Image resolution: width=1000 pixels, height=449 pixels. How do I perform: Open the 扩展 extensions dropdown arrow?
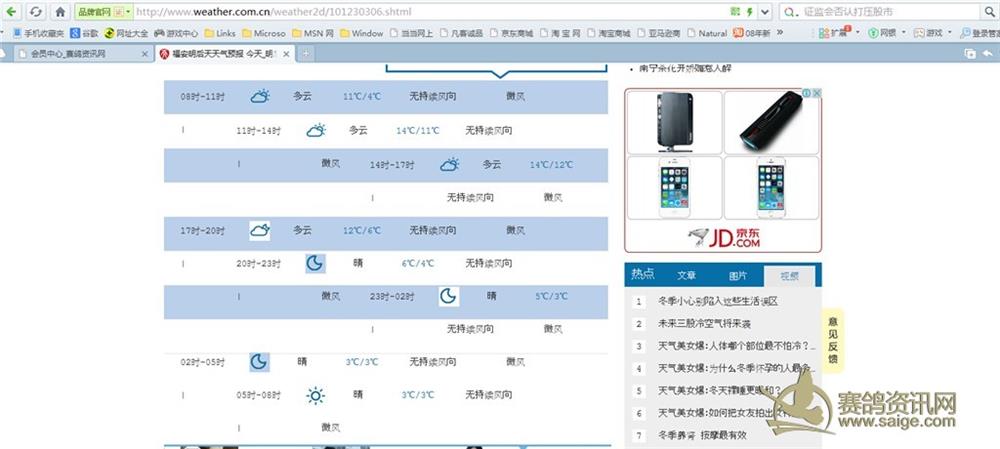click(x=858, y=33)
